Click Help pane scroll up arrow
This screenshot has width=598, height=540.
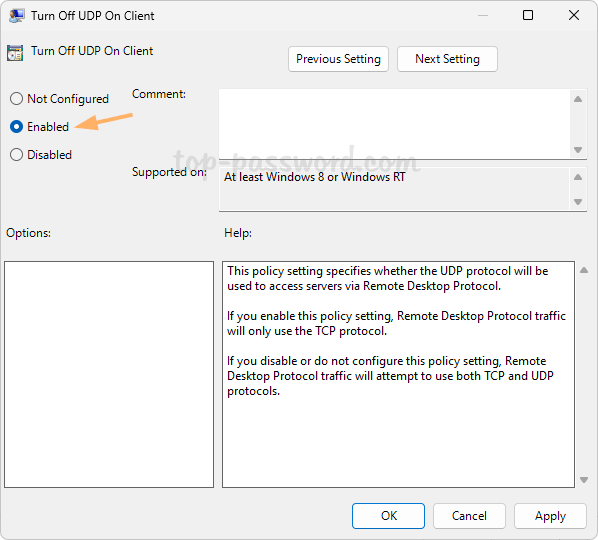584,270
